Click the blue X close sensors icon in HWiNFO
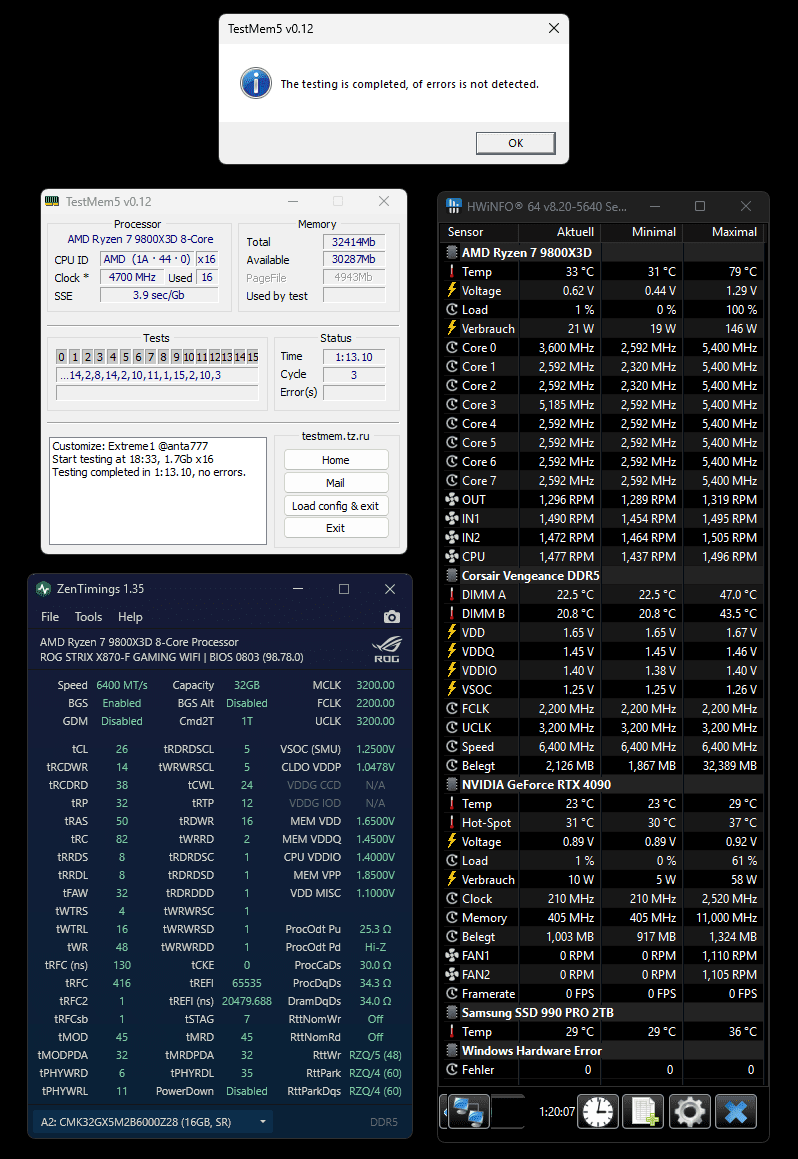The image size is (798, 1159). click(x=736, y=1112)
